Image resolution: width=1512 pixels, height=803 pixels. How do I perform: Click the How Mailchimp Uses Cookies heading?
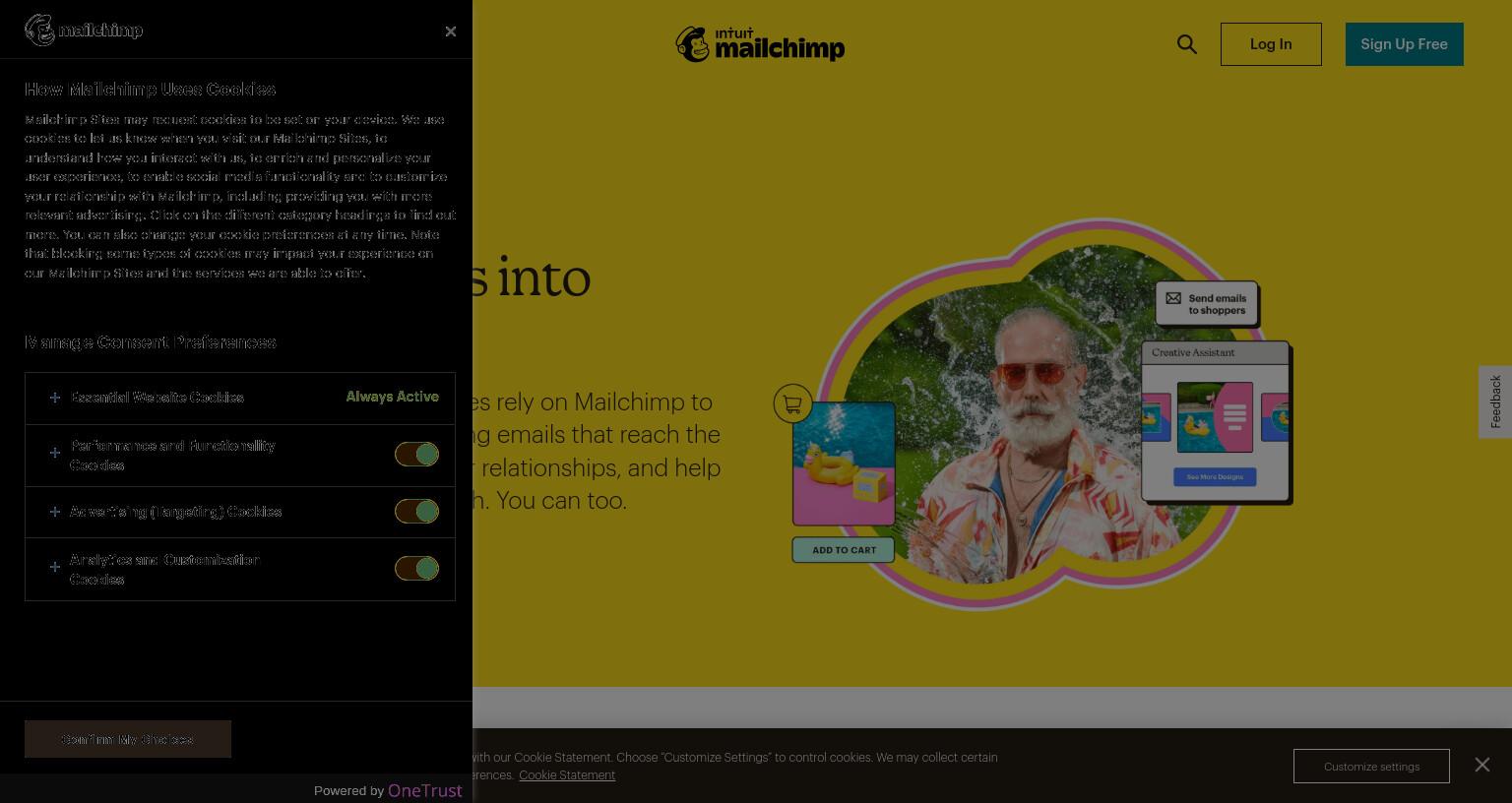(x=150, y=90)
